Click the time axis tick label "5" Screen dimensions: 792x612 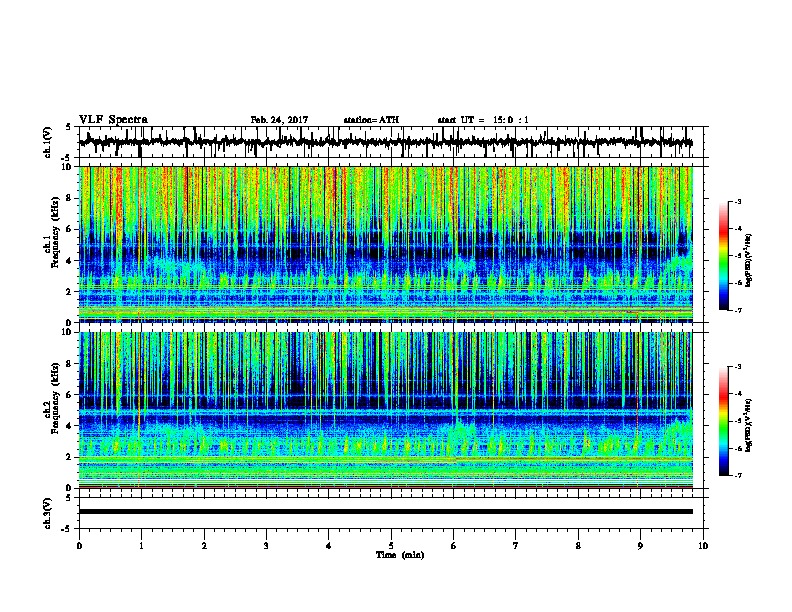click(x=391, y=545)
